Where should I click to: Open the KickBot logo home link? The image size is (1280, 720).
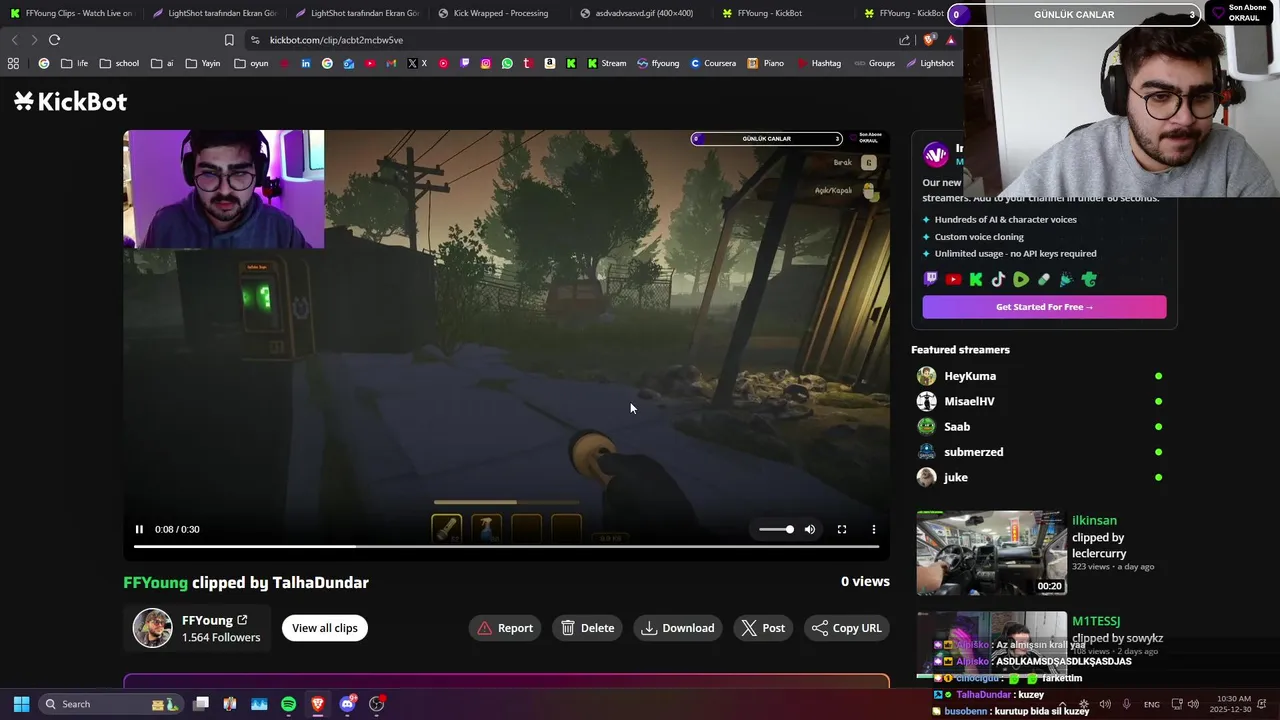71,101
